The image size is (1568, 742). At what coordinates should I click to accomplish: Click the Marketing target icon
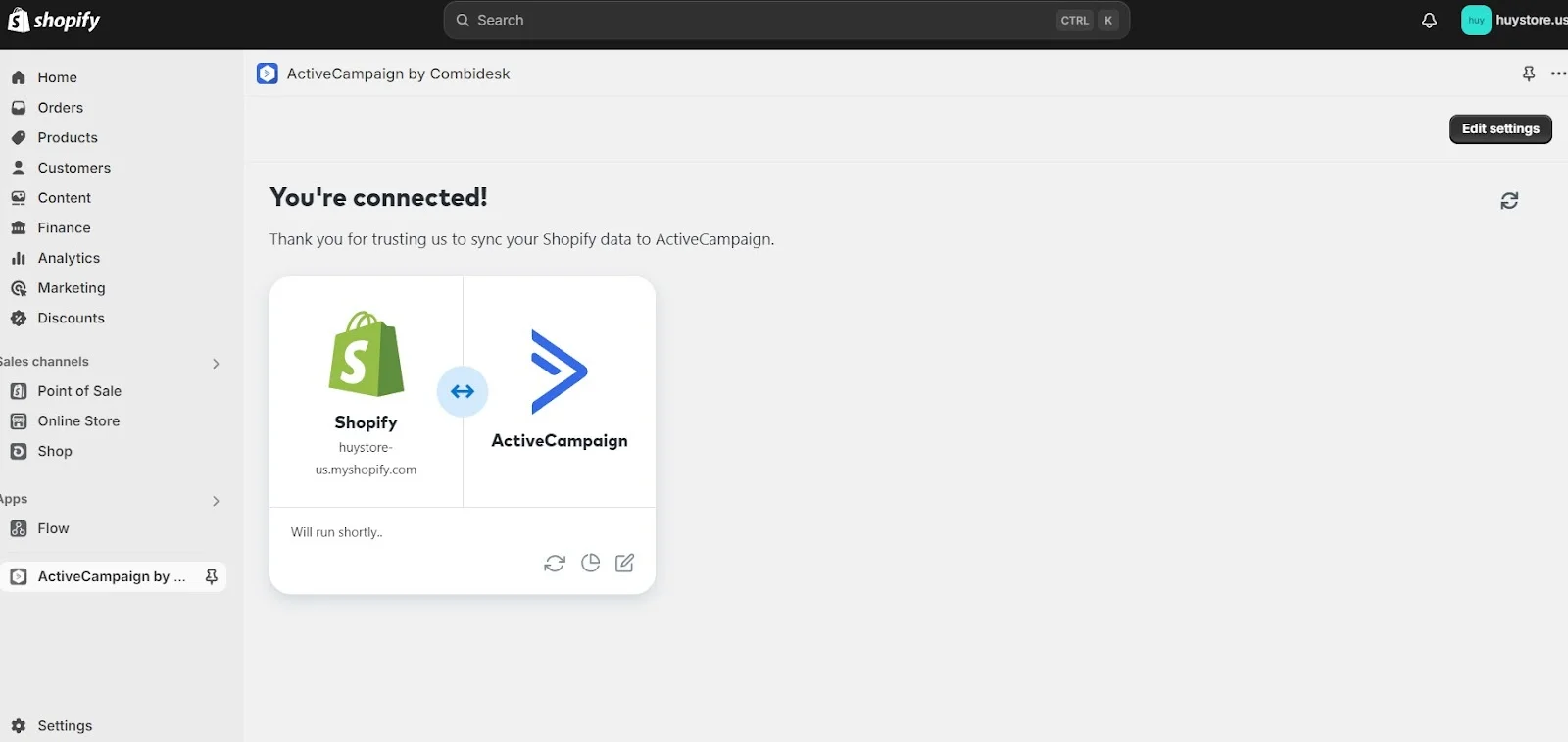(18, 288)
